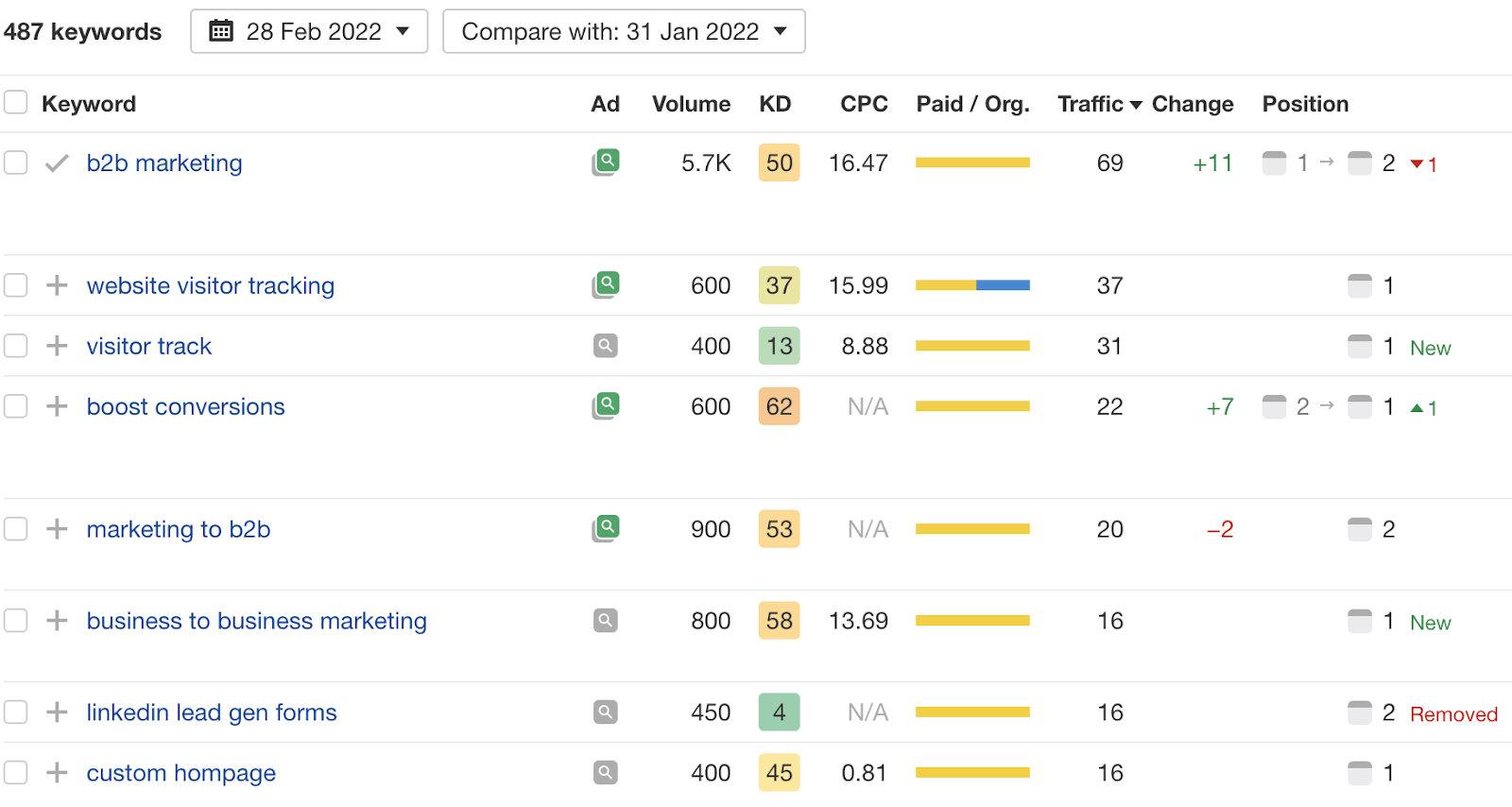Click the position history icon beside "b2b marketing"
This screenshot has height=807, width=1512.
(1274, 163)
